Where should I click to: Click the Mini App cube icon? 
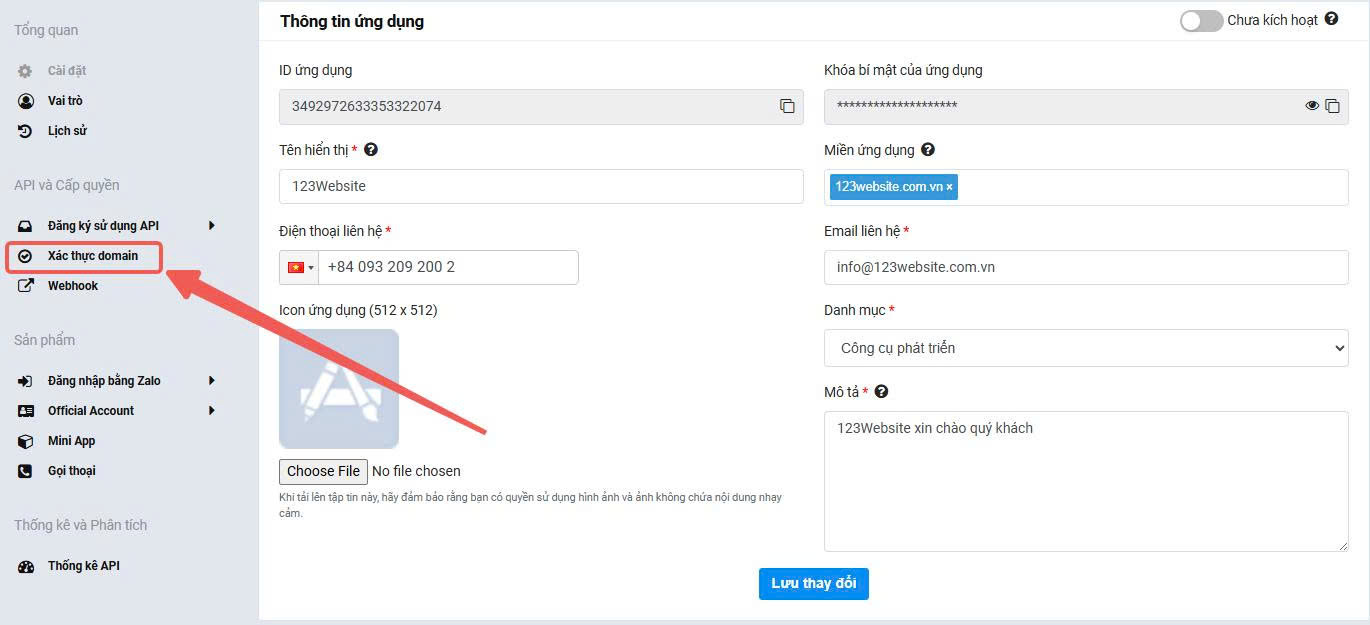click(26, 441)
